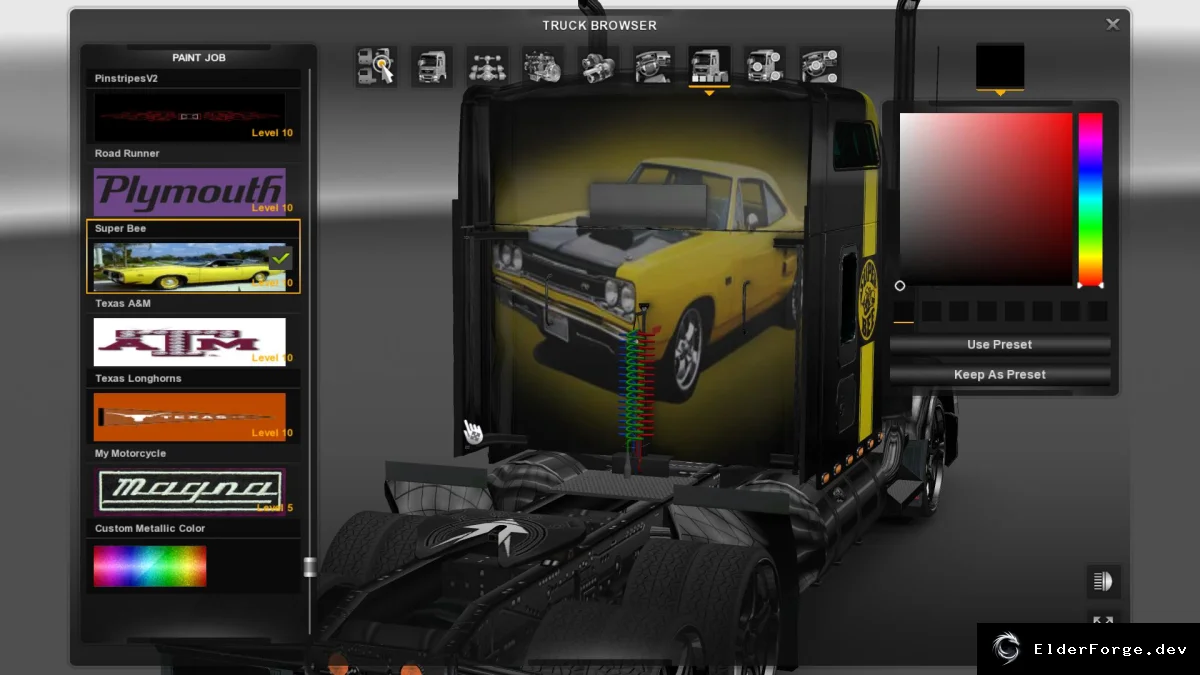Click the paint job list scrollbar handle
Screen dimensions: 1200x675
pos(310,567)
